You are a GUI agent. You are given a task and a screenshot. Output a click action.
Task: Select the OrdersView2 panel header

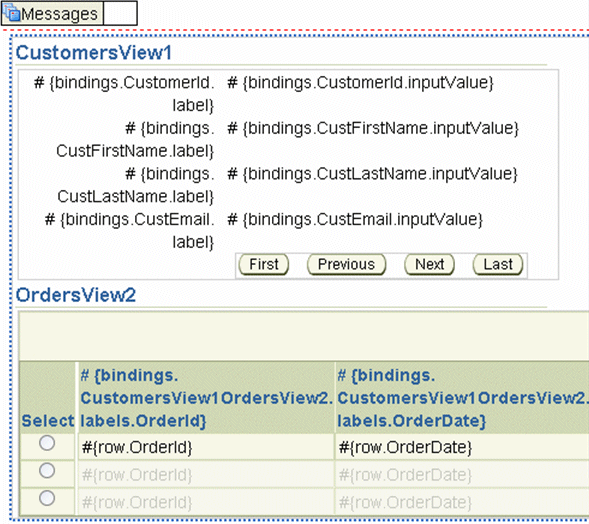(x=76, y=295)
